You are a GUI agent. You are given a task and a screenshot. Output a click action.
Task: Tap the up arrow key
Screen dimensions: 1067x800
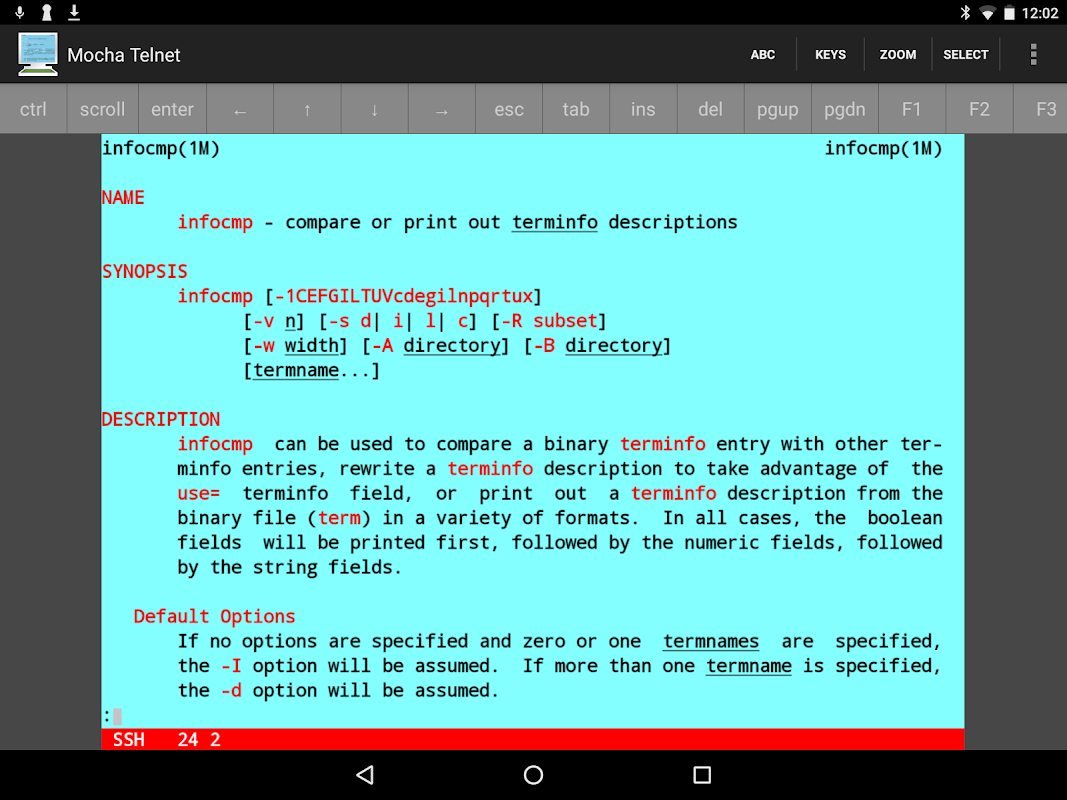tap(307, 110)
